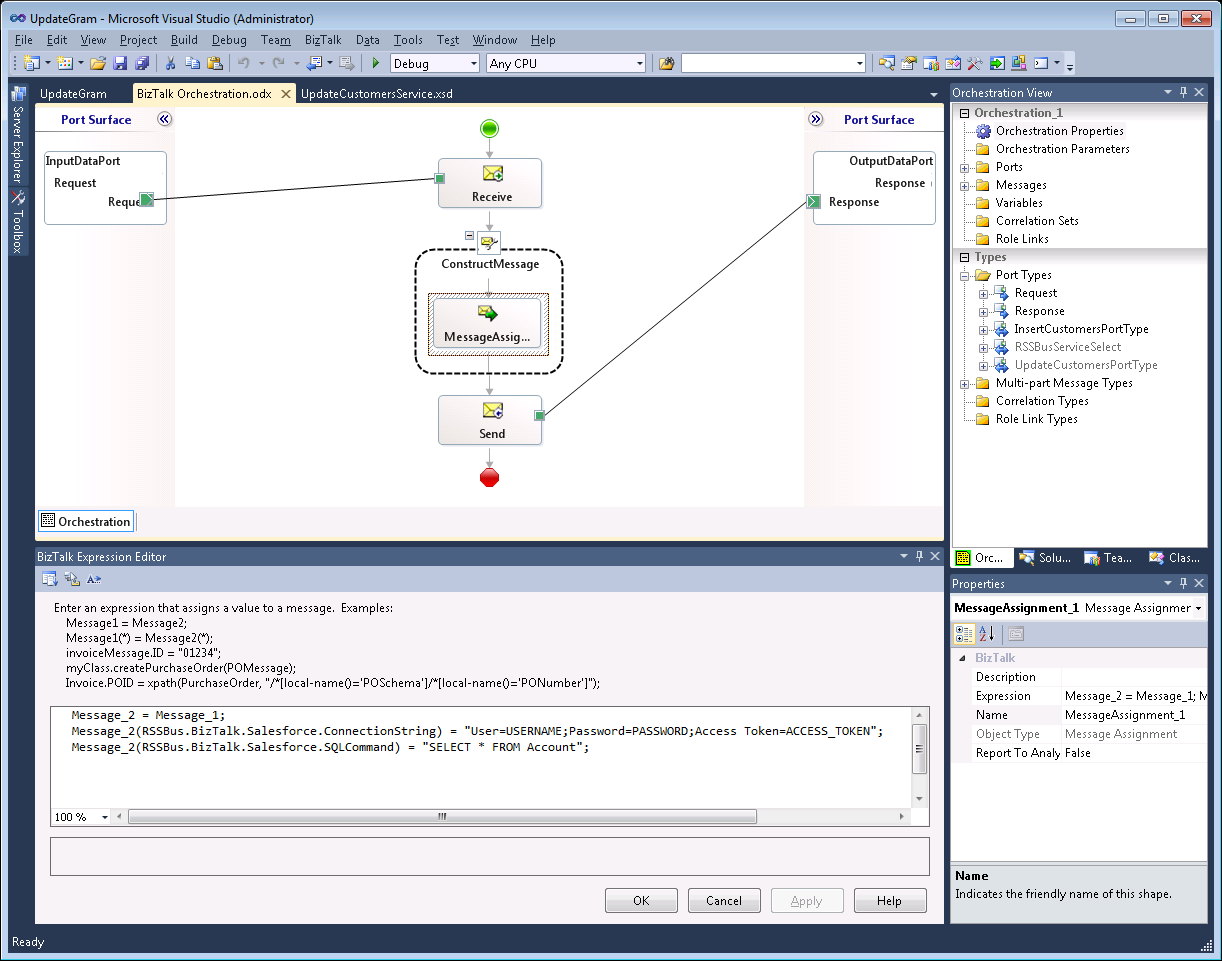Click the Cut scissors icon
This screenshot has width=1222, height=961.
[x=170, y=63]
